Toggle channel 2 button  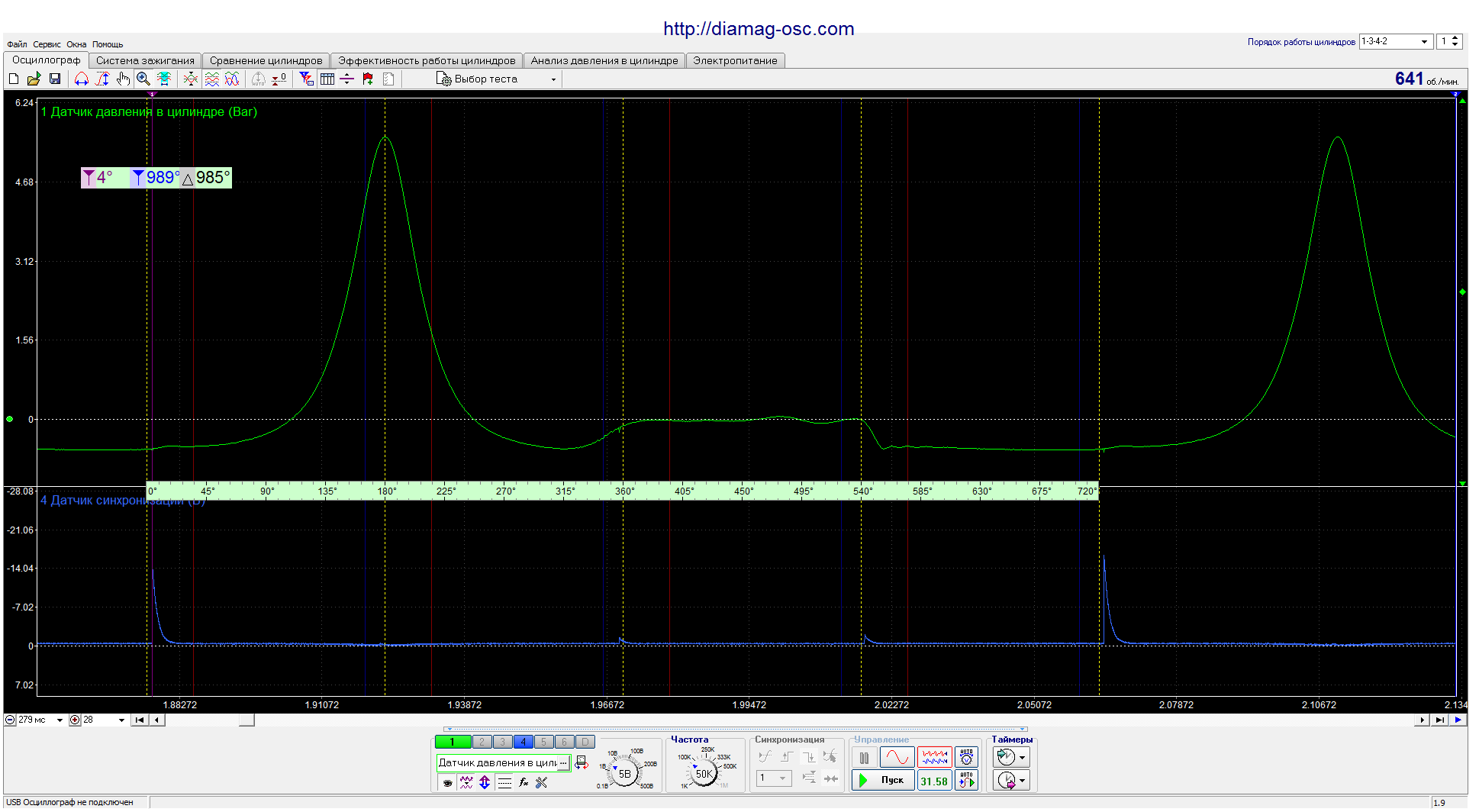(482, 742)
